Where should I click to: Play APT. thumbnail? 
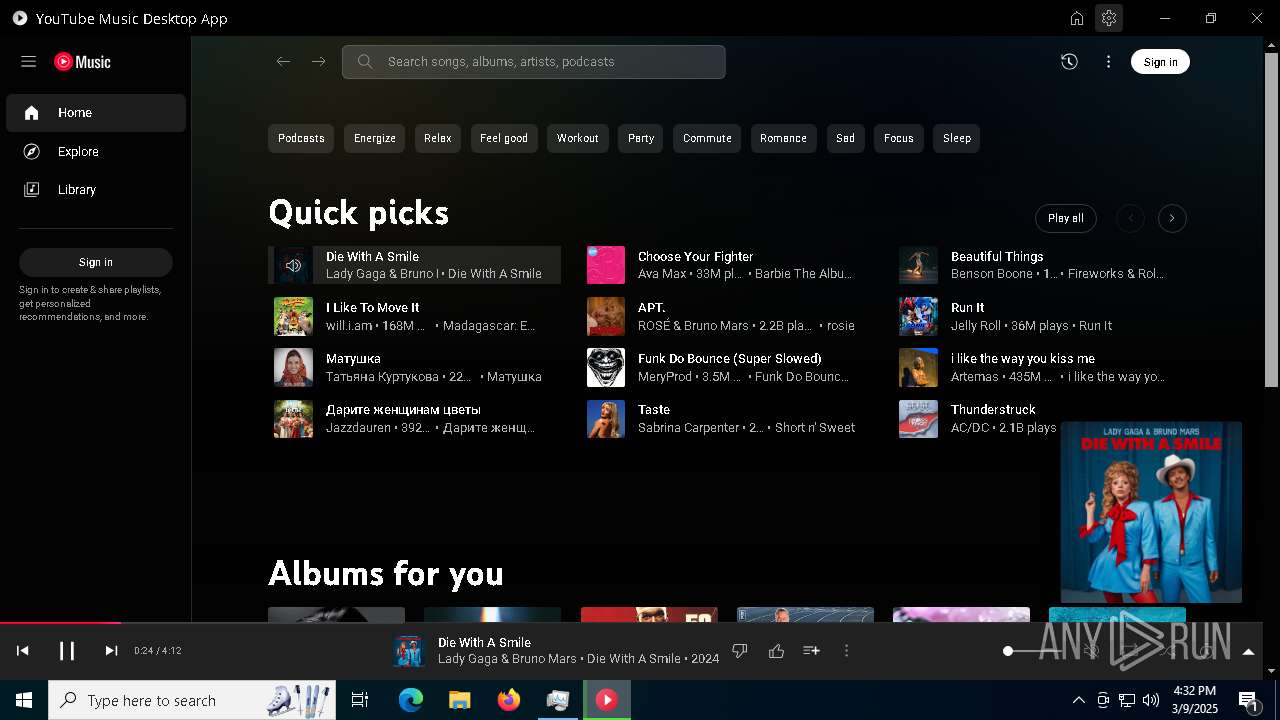[x=606, y=316]
